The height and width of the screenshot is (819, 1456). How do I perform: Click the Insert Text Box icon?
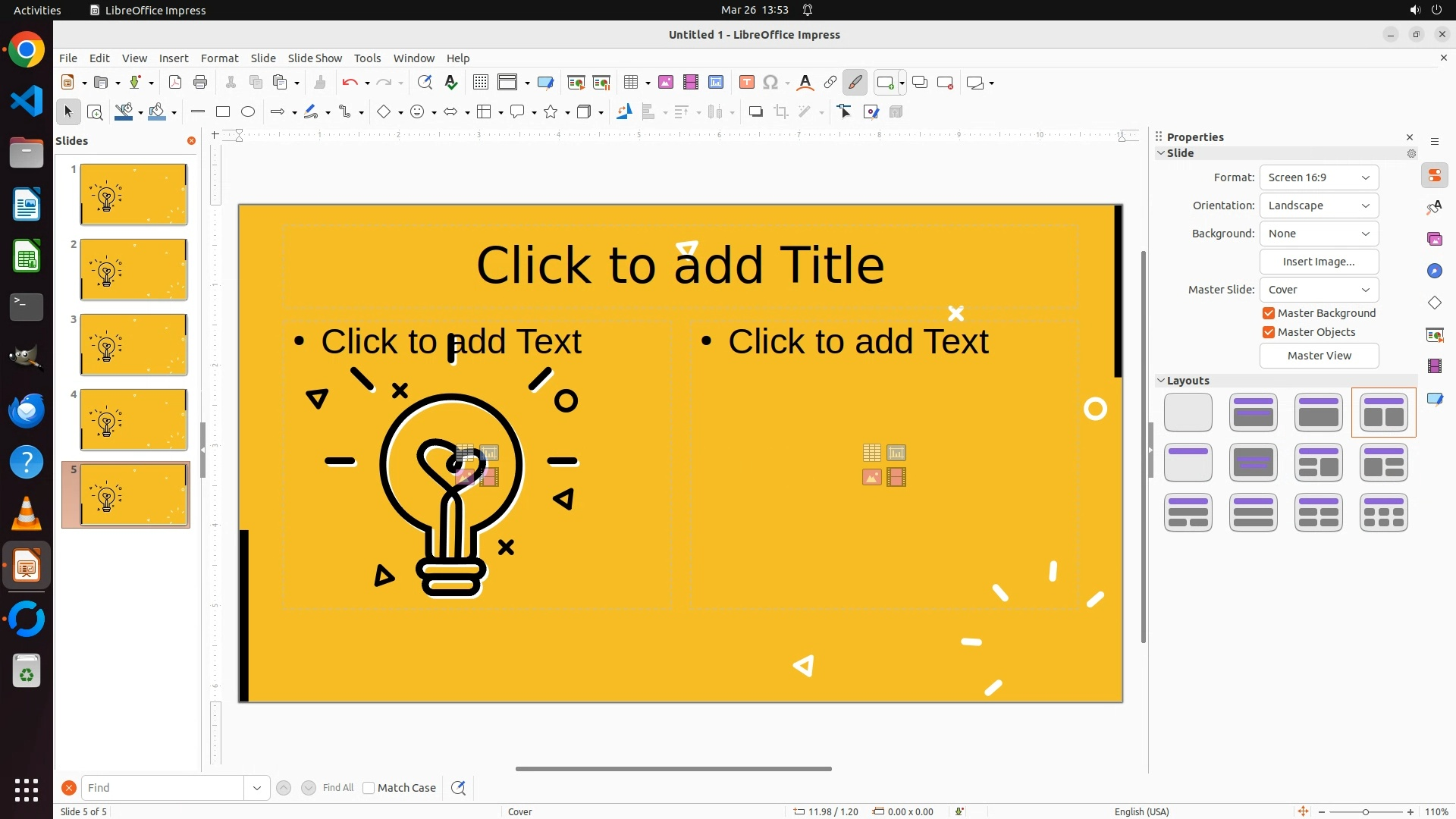(x=746, y=83)
